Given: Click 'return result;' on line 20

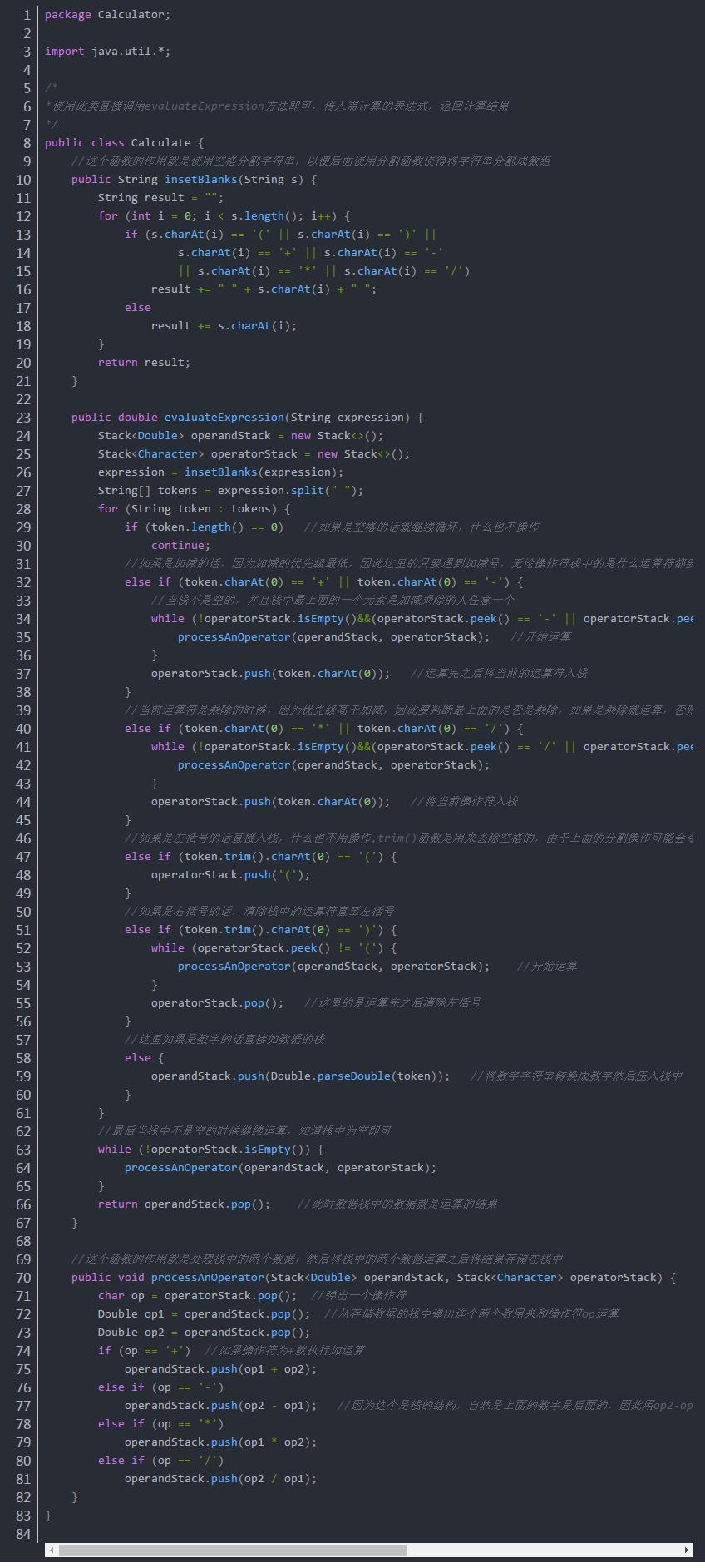Looking at the screenshot, I should click(x=145, y=362).
